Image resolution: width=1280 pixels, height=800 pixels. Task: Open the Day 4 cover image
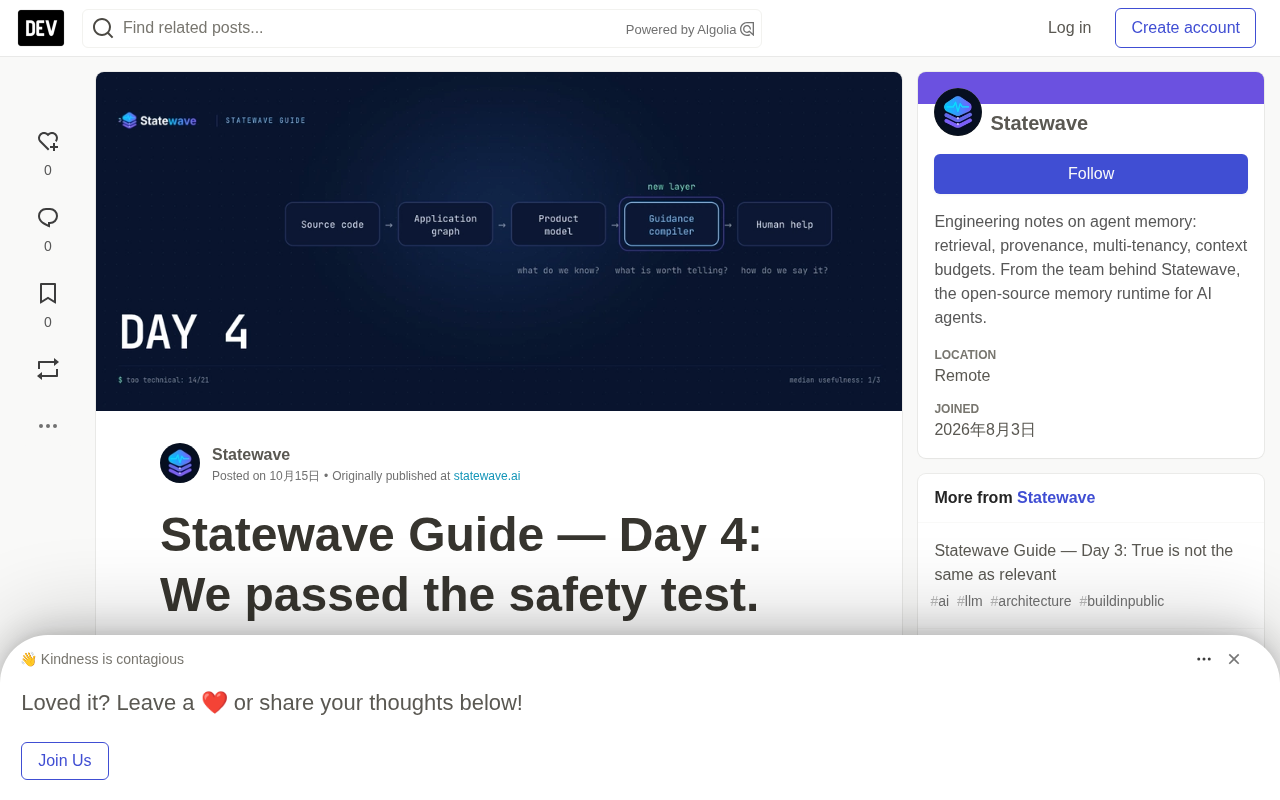499,241
